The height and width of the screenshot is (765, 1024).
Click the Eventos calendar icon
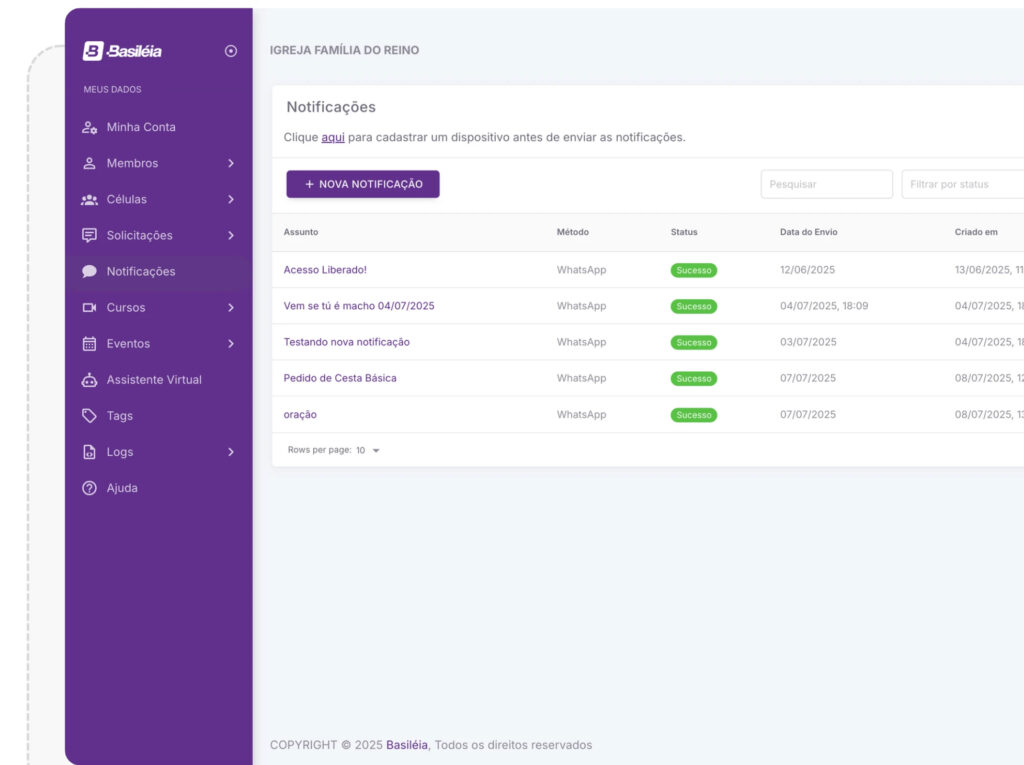(89, 344)
